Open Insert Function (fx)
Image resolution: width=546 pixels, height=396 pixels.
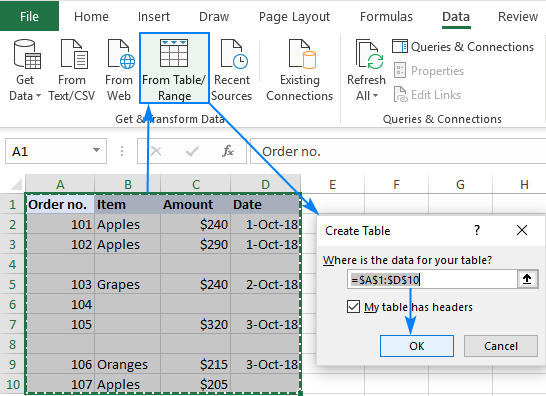click(228, 151)
